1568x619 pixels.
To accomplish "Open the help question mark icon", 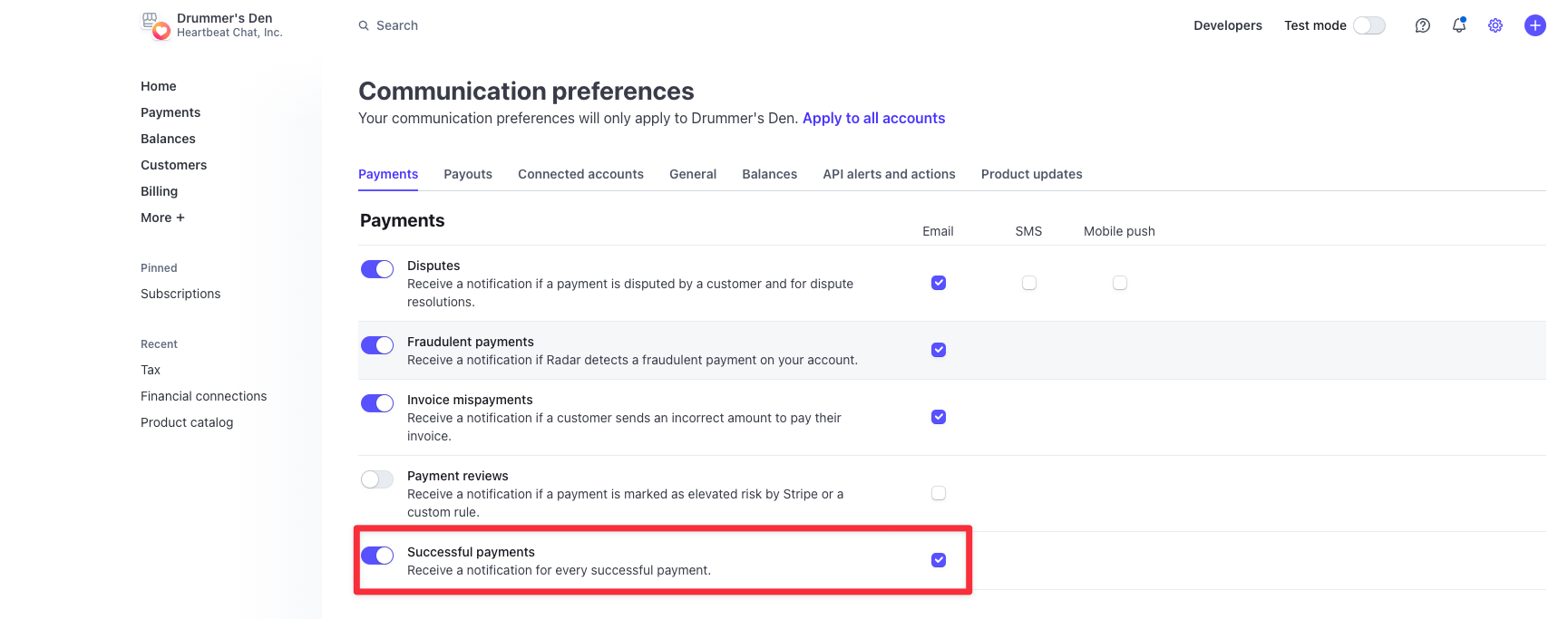I will pos(1422,25).
